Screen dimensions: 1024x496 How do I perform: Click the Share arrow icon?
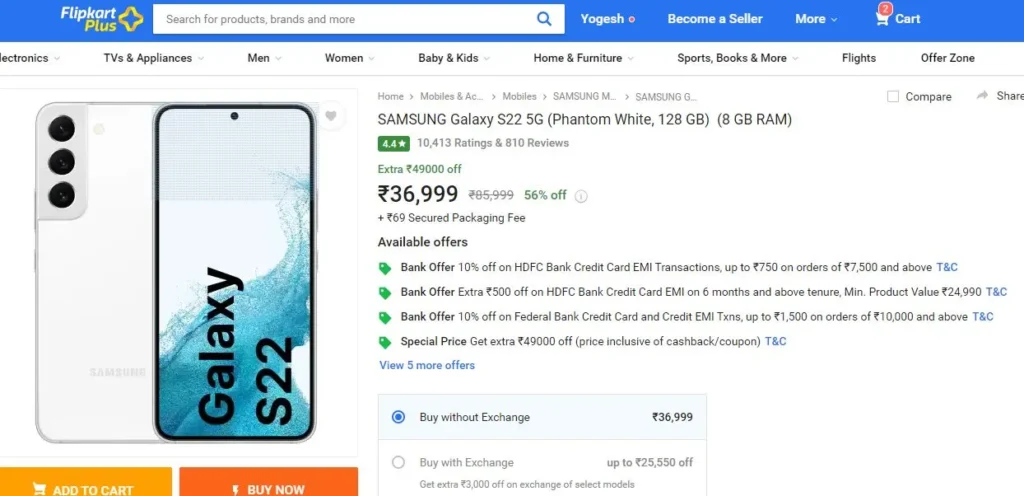tap(982, 96)
